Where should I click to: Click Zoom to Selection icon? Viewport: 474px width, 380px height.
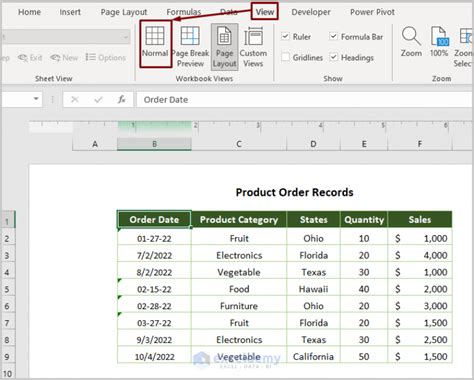[464, 46]
